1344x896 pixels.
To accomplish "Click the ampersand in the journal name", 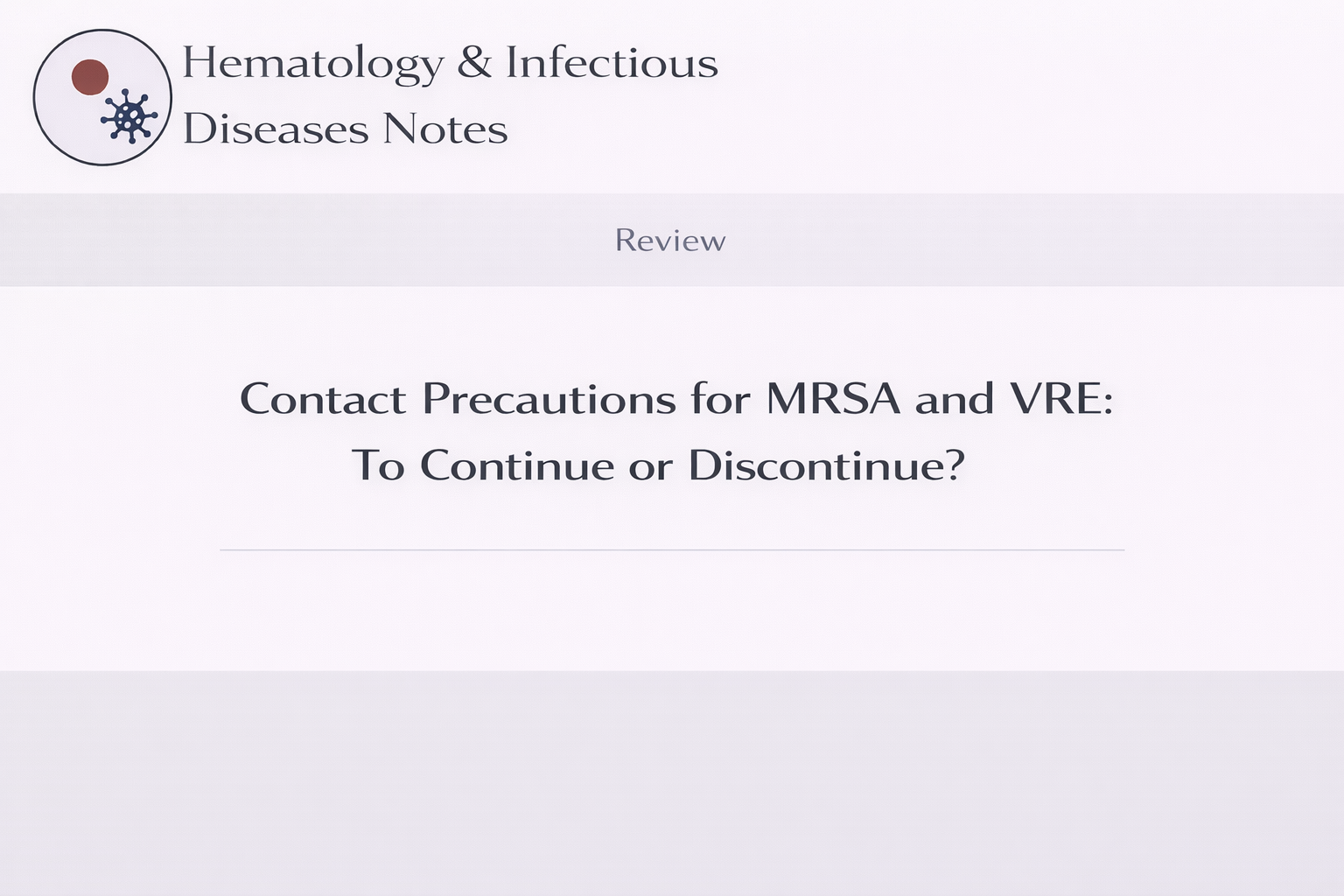I will (473, 63).
